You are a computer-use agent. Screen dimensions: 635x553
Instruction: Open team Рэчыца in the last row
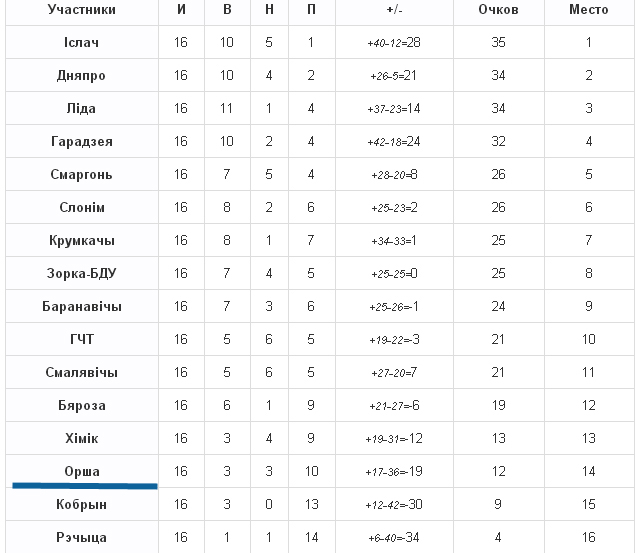click(81, 538)
